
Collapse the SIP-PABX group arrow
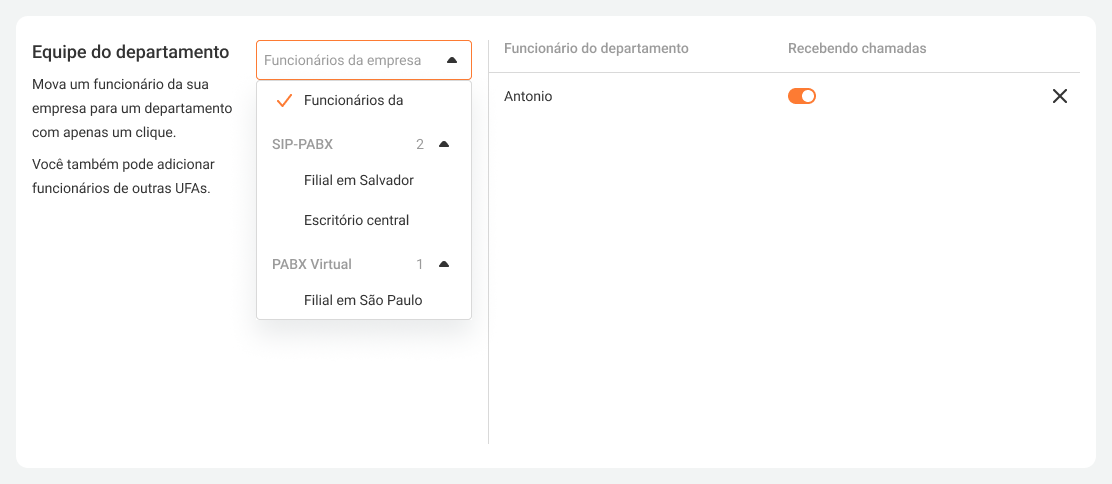pos(444,144)
